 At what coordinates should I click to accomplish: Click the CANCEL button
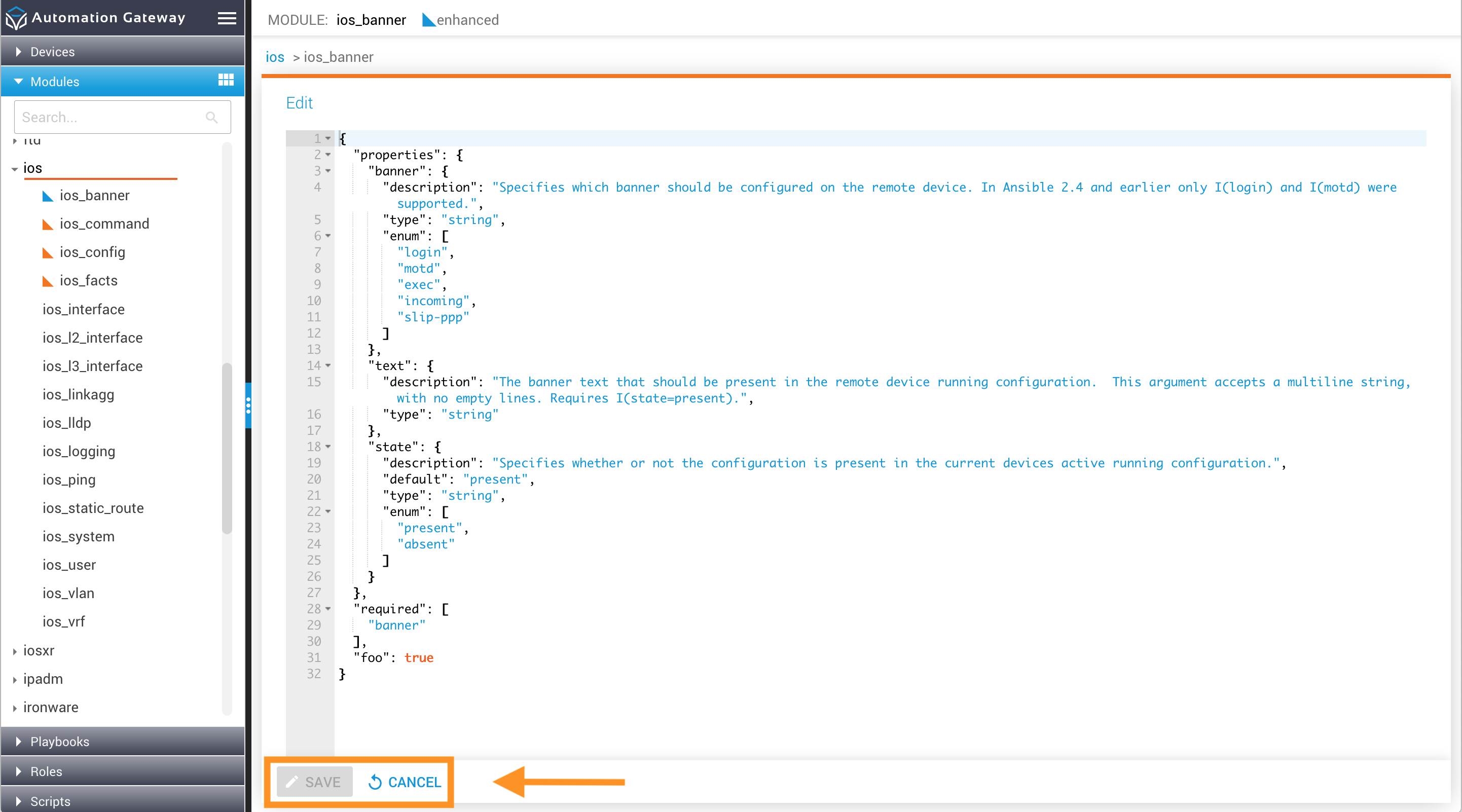click(405, 782)
